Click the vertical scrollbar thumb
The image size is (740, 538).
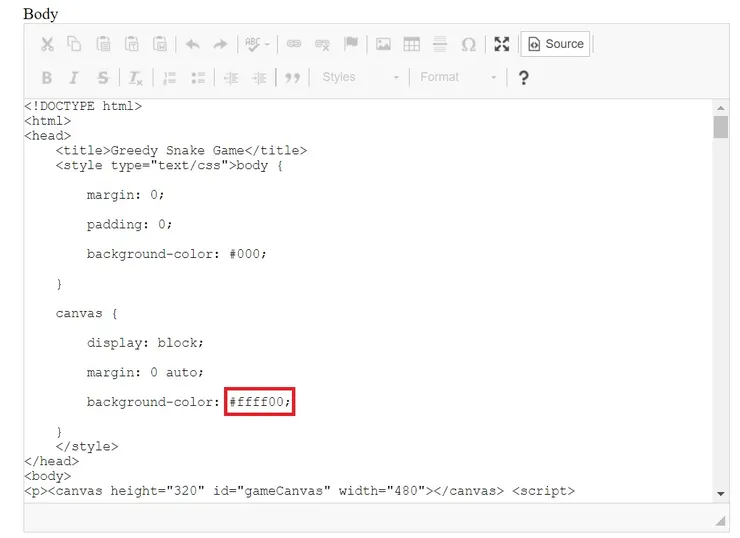coord(721,127)
